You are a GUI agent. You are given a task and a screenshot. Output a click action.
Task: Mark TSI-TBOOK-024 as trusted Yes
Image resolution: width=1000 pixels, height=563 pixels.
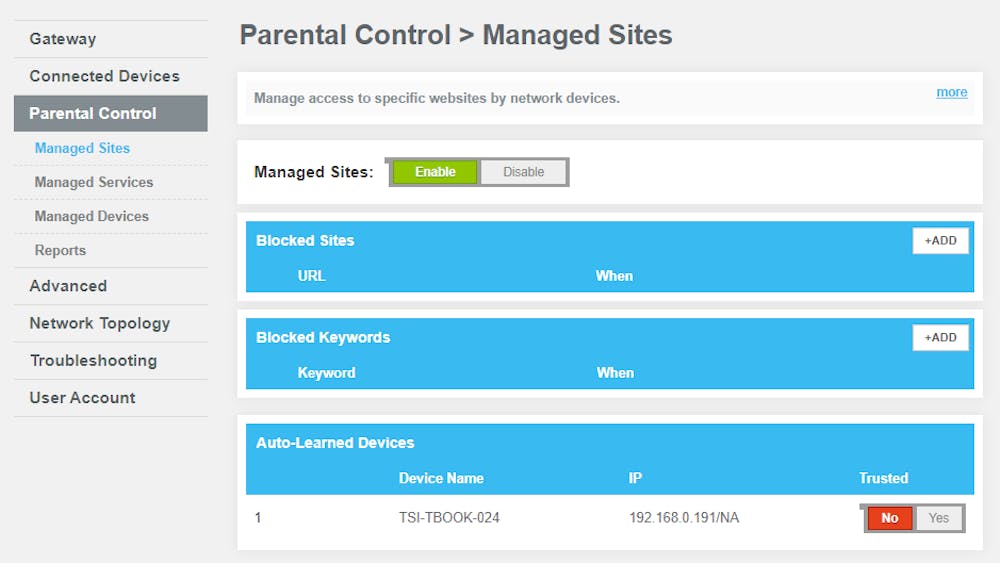click(938, 518)
